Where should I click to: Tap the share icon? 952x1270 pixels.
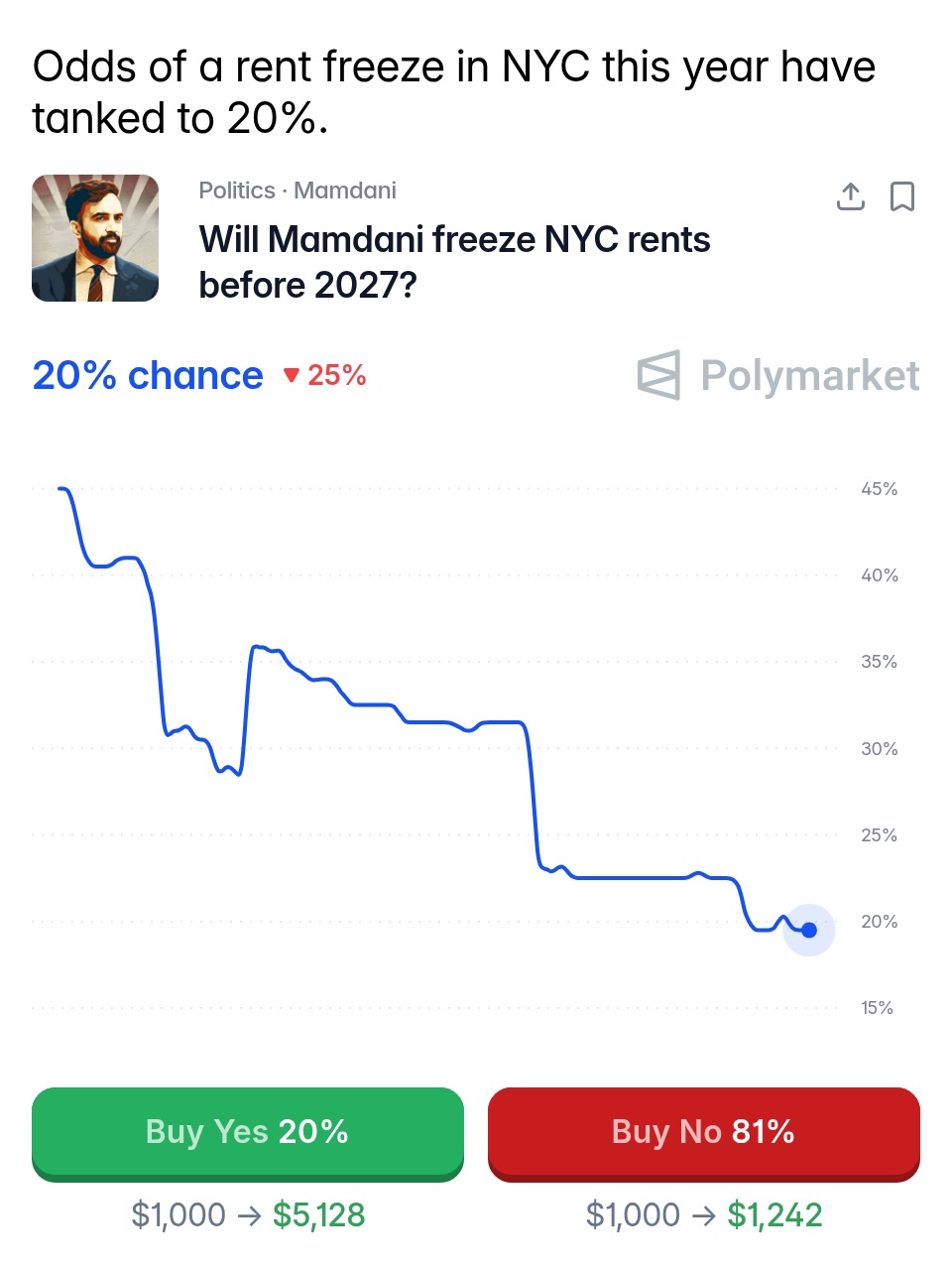pos(850,196)
